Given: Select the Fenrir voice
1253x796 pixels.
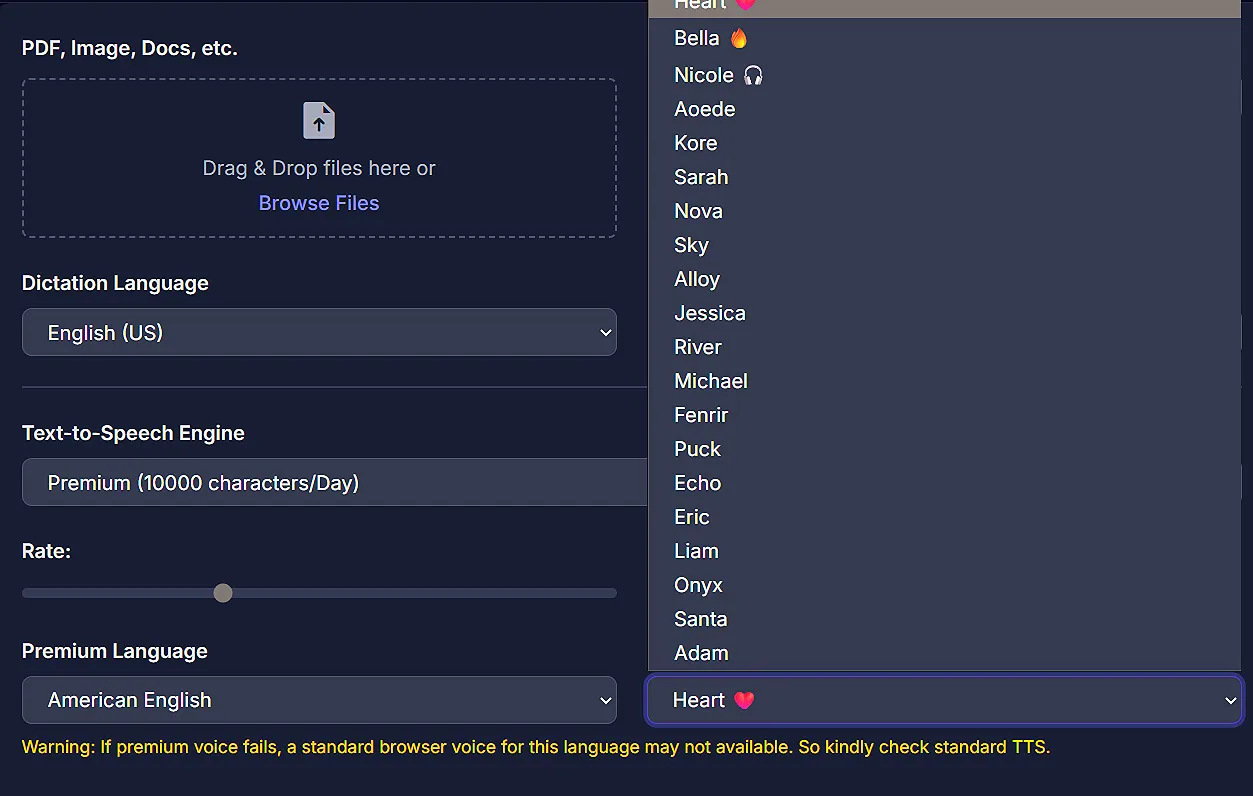Looking at the screenshot, I should [701, 415].
